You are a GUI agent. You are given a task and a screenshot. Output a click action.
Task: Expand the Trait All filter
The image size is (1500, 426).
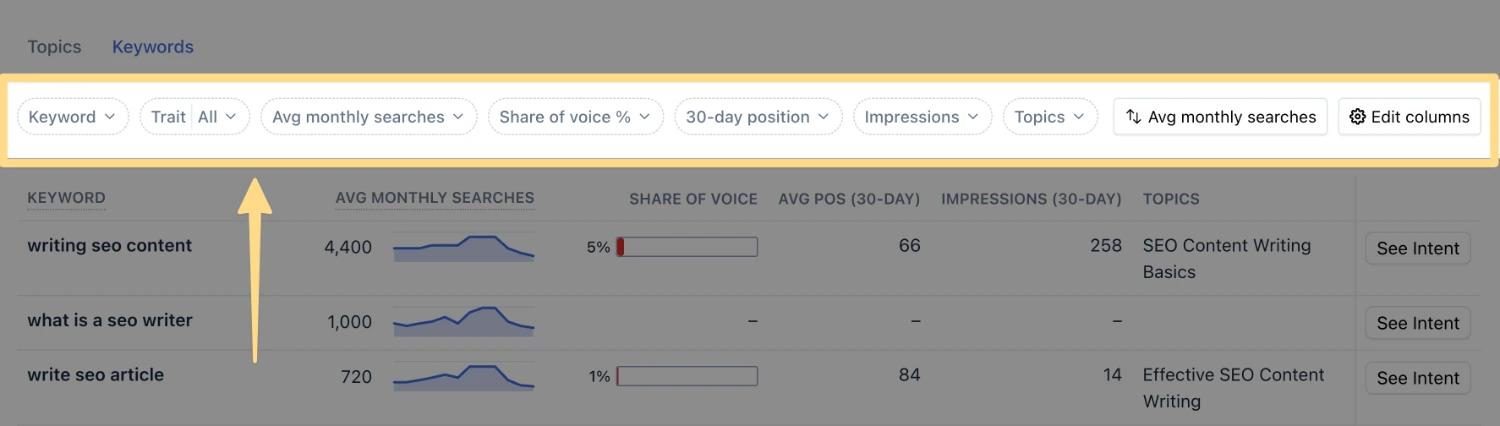194,117
